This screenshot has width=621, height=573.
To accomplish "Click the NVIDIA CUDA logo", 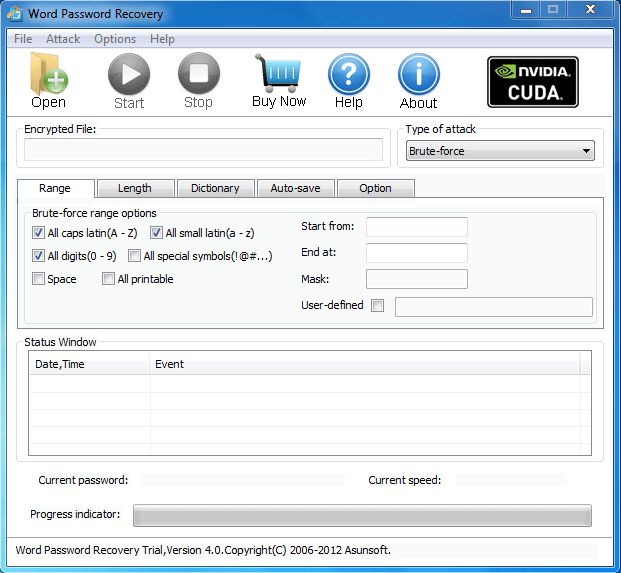I will click(x=533, y=82).
